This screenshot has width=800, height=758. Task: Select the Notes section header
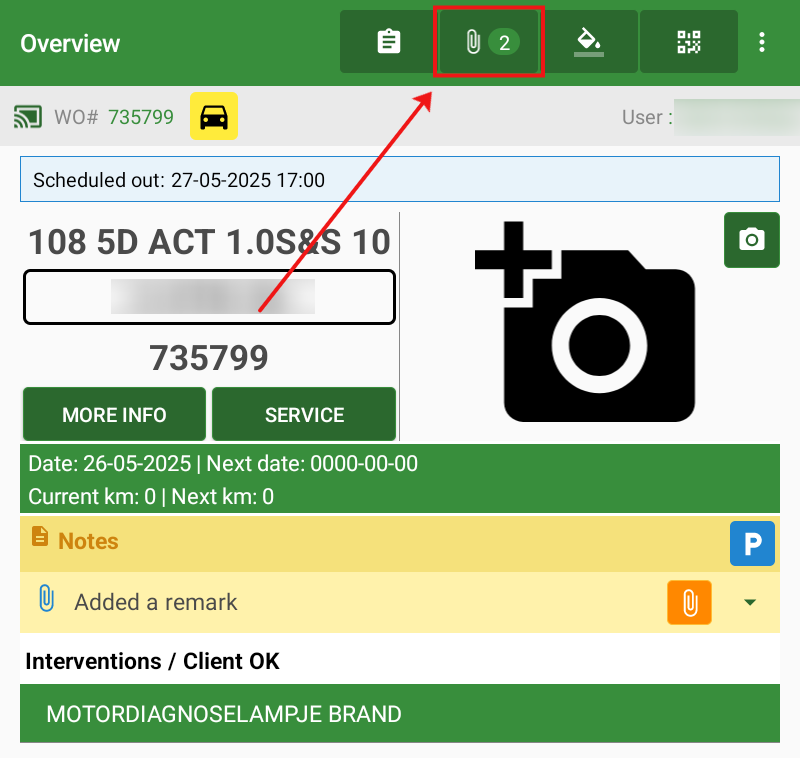click(x=88, y=541)
